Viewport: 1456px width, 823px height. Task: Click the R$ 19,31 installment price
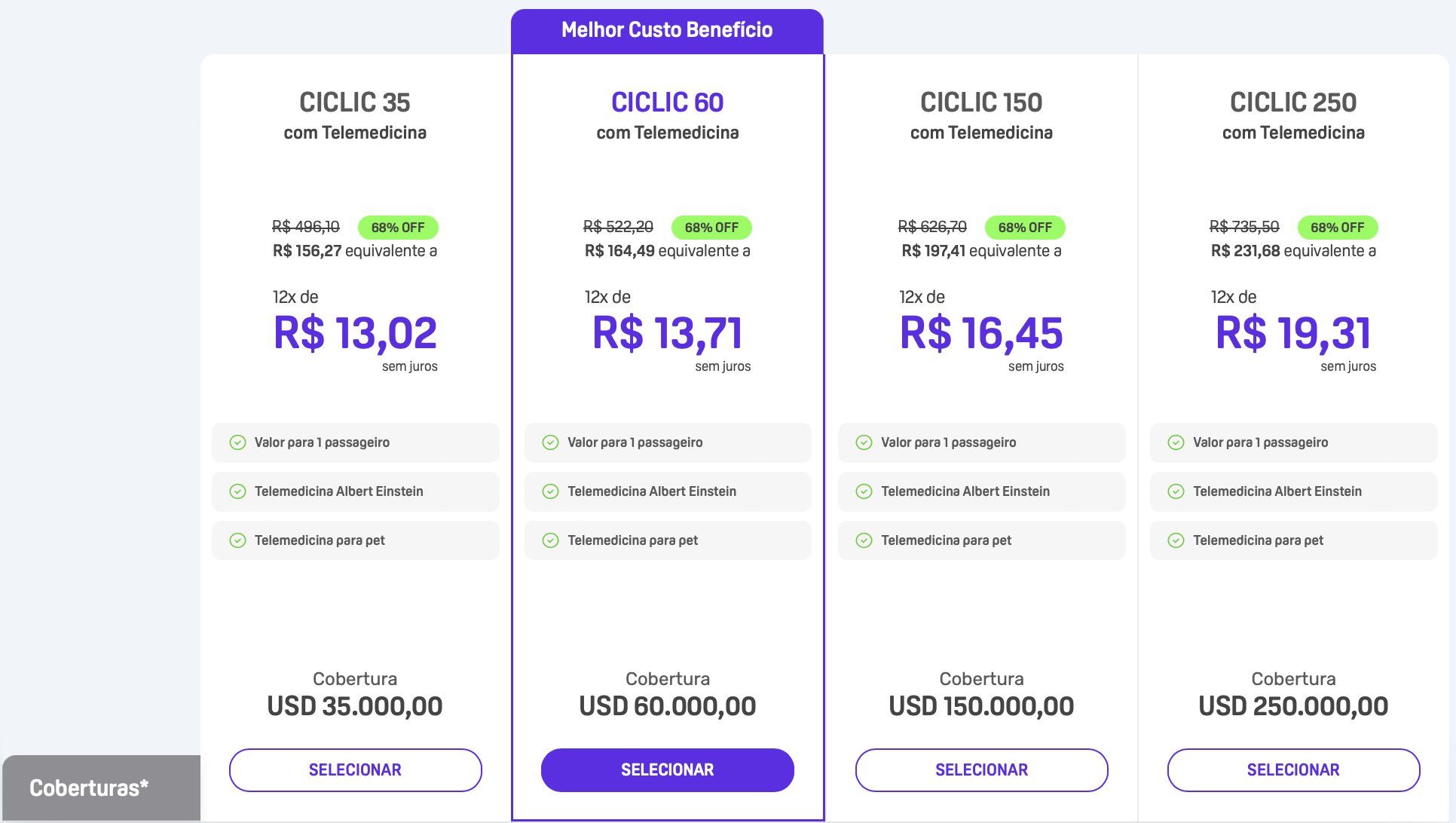[x=1293, y=333]
